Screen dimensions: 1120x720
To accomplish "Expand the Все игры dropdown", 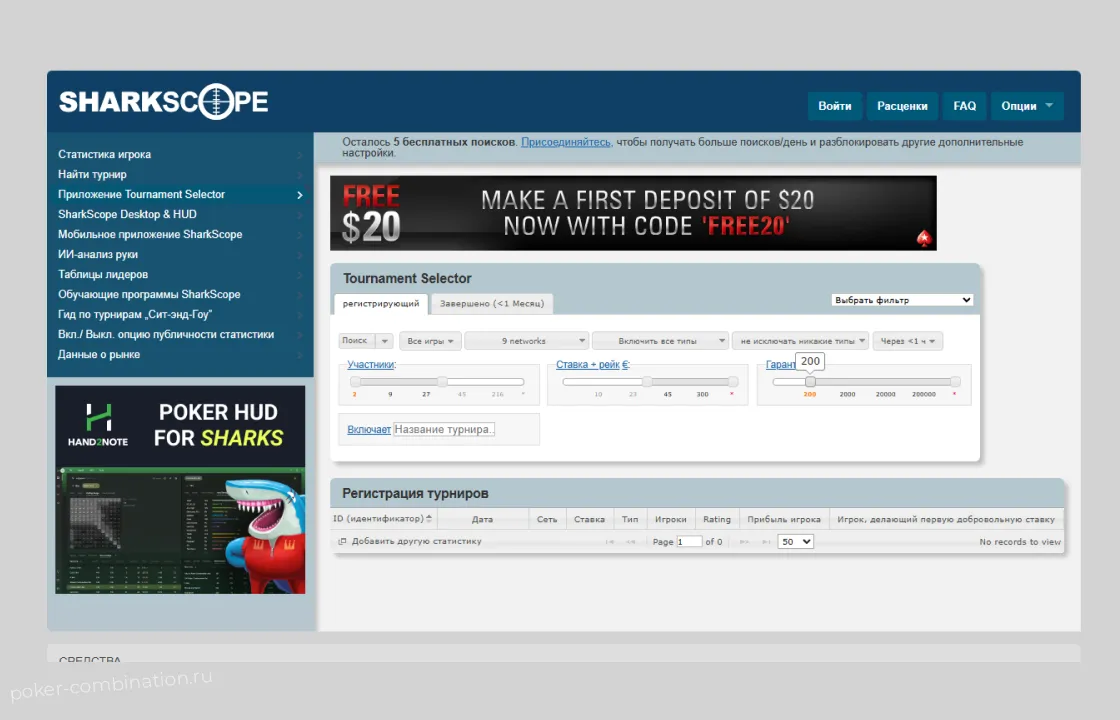I will (430, 341).
